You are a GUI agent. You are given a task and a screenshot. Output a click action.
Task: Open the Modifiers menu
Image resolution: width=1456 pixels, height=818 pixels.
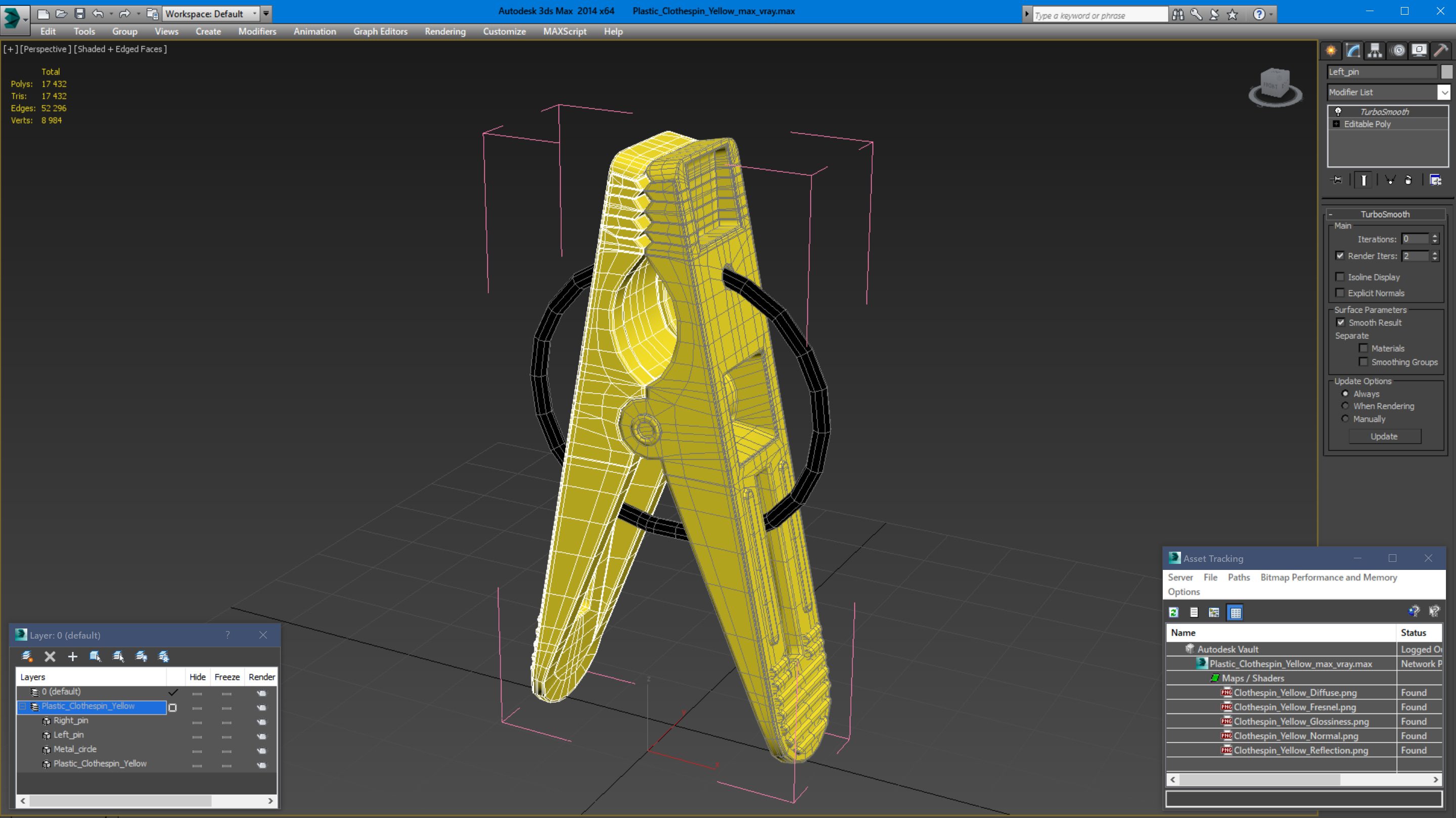point(257,32)
